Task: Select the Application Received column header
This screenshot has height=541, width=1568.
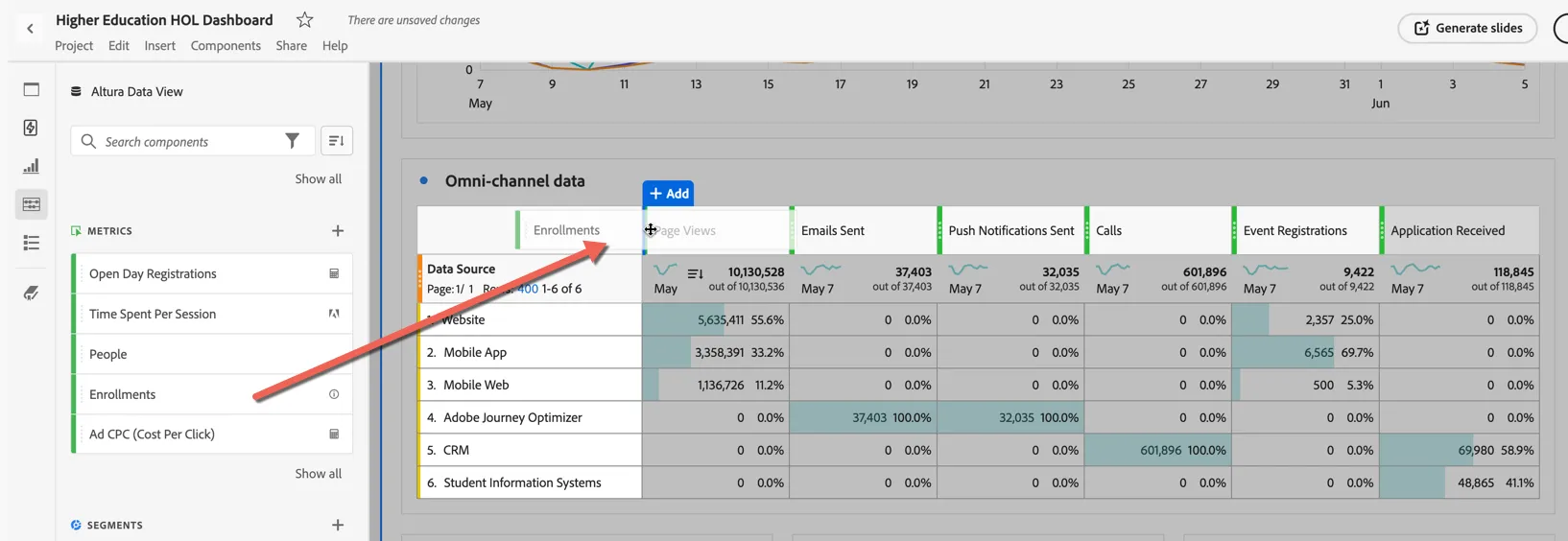Action: click(x=1460, y=230)
